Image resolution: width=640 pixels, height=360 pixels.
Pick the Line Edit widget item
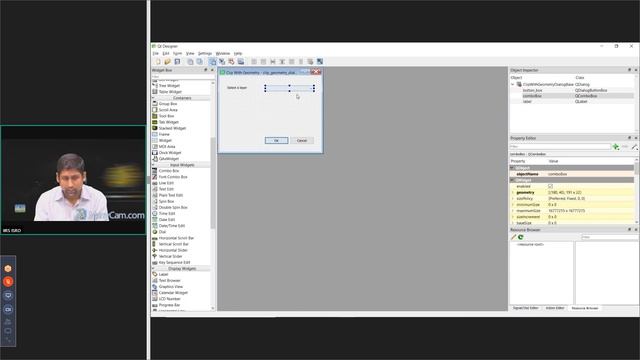(x=166, y=183)
